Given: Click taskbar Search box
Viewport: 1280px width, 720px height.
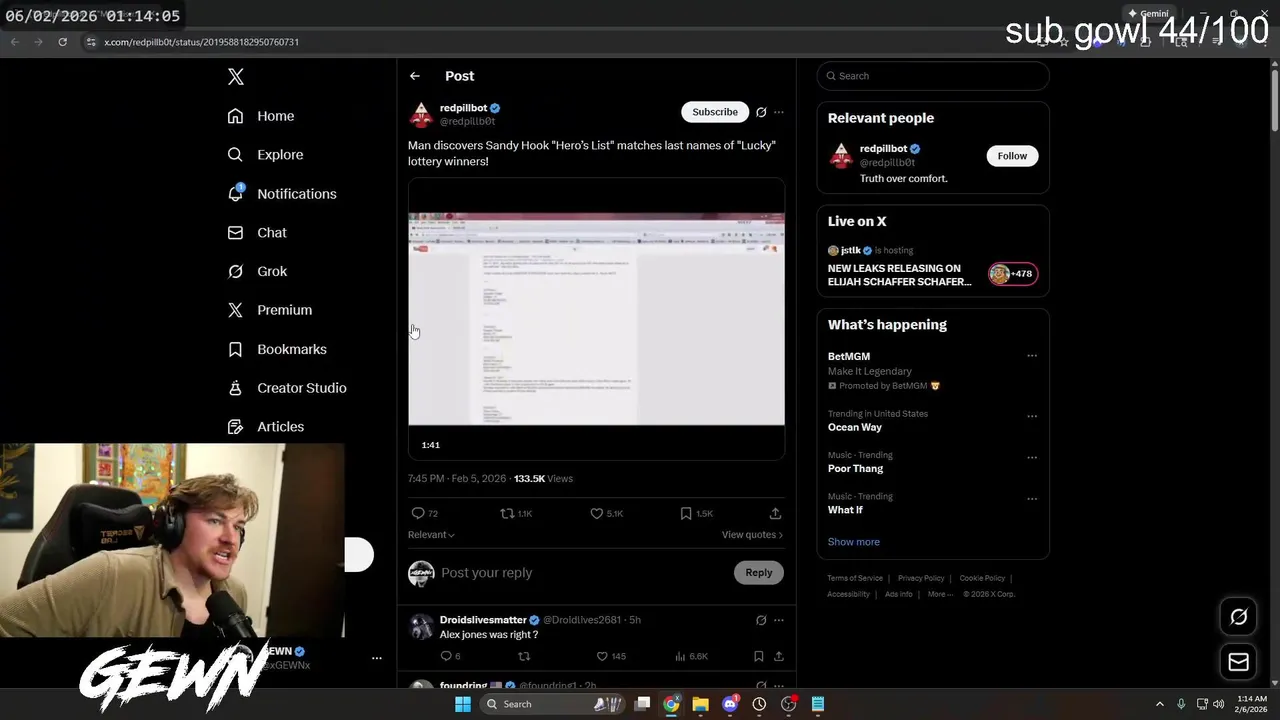Looking at the screenshot, I should pyautogui.click(x=552, y=704).
